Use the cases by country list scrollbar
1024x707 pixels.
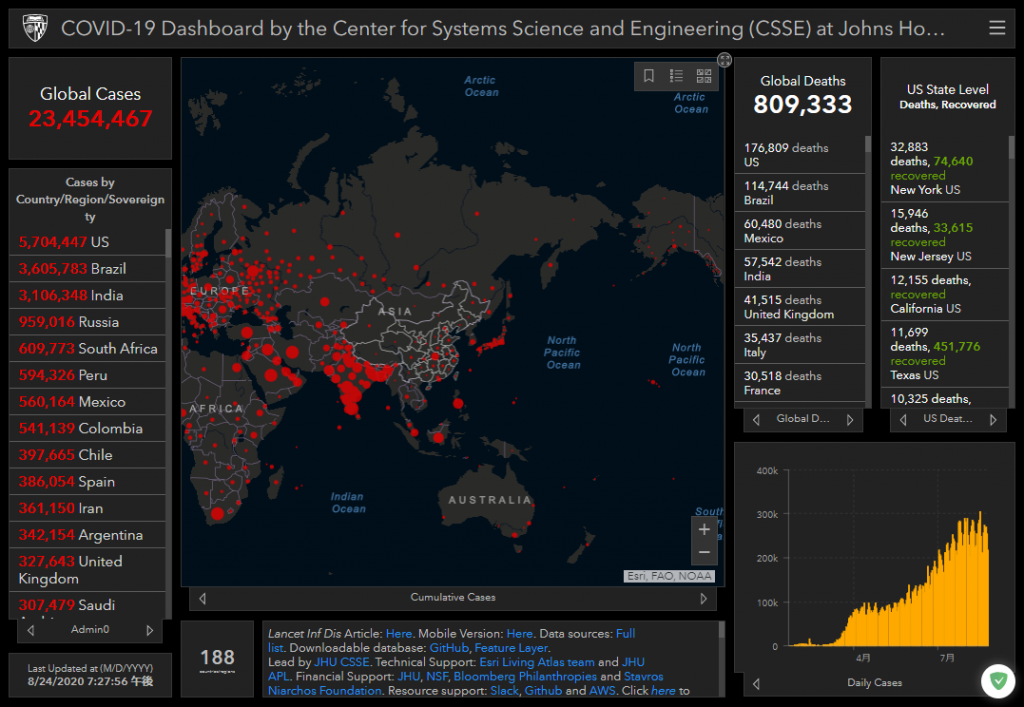pyautogui.click(x=168, y=243)
